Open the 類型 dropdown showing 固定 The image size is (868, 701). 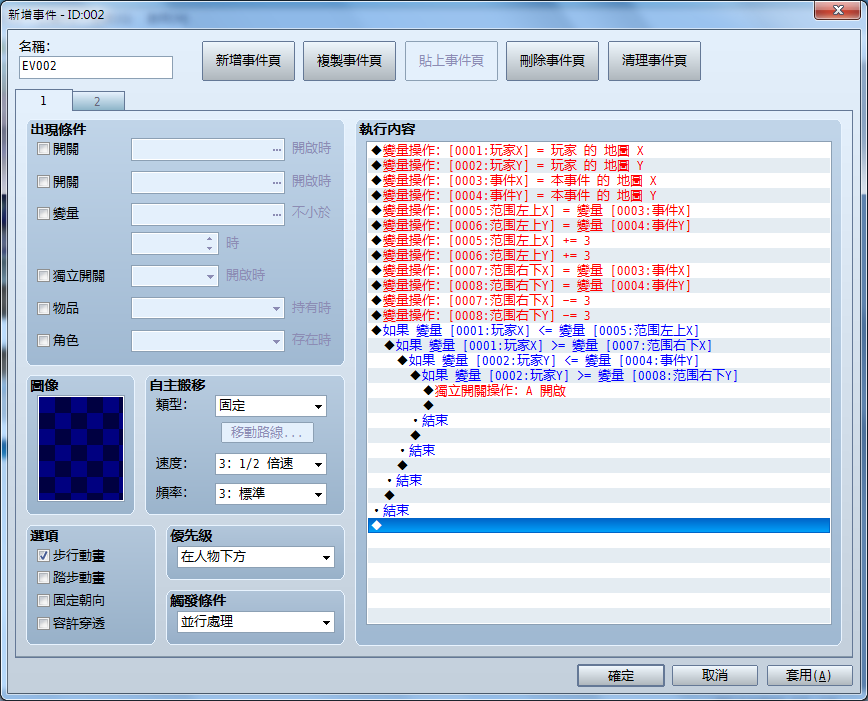[271, 406]
